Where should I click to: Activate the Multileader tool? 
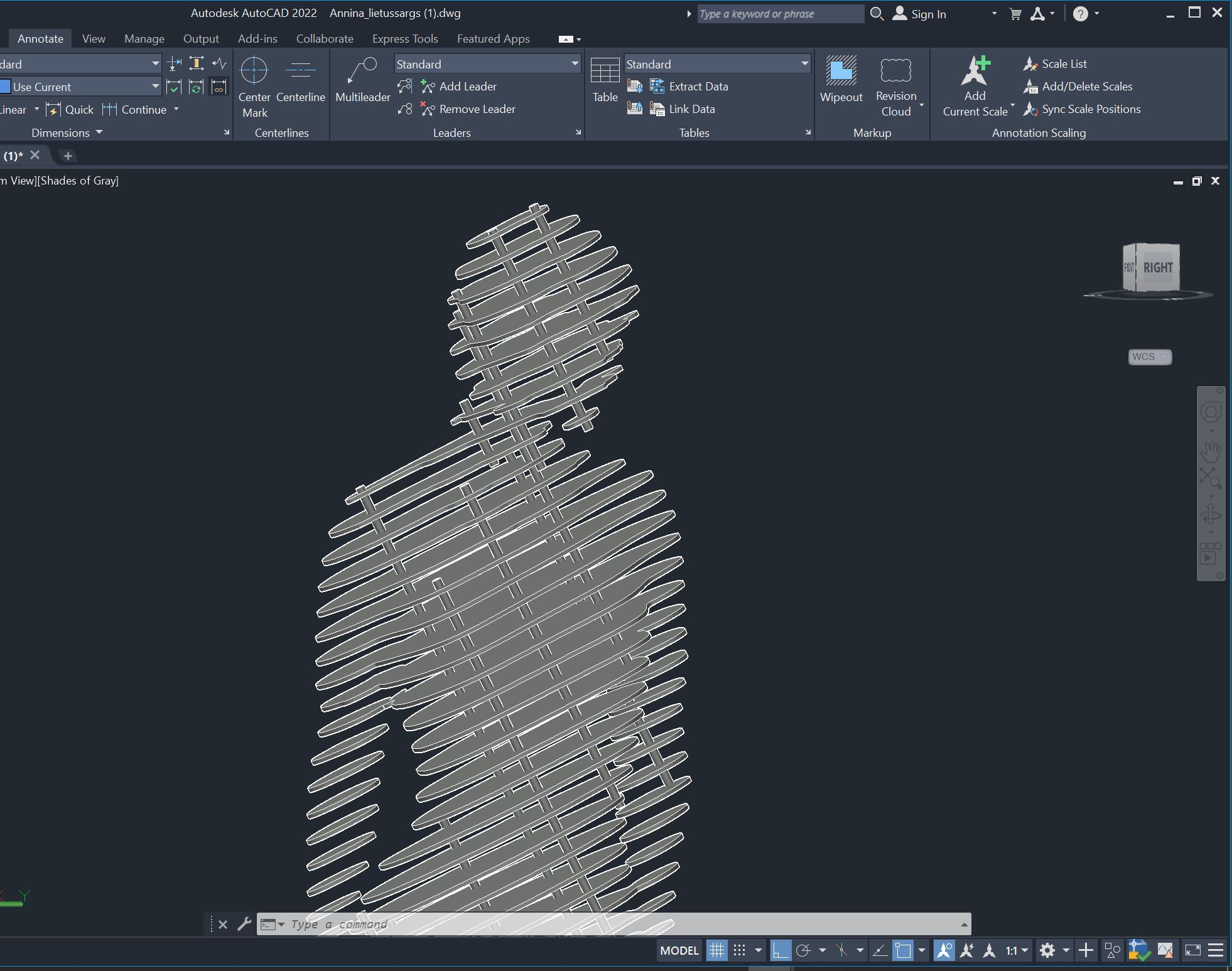(362, 79)
